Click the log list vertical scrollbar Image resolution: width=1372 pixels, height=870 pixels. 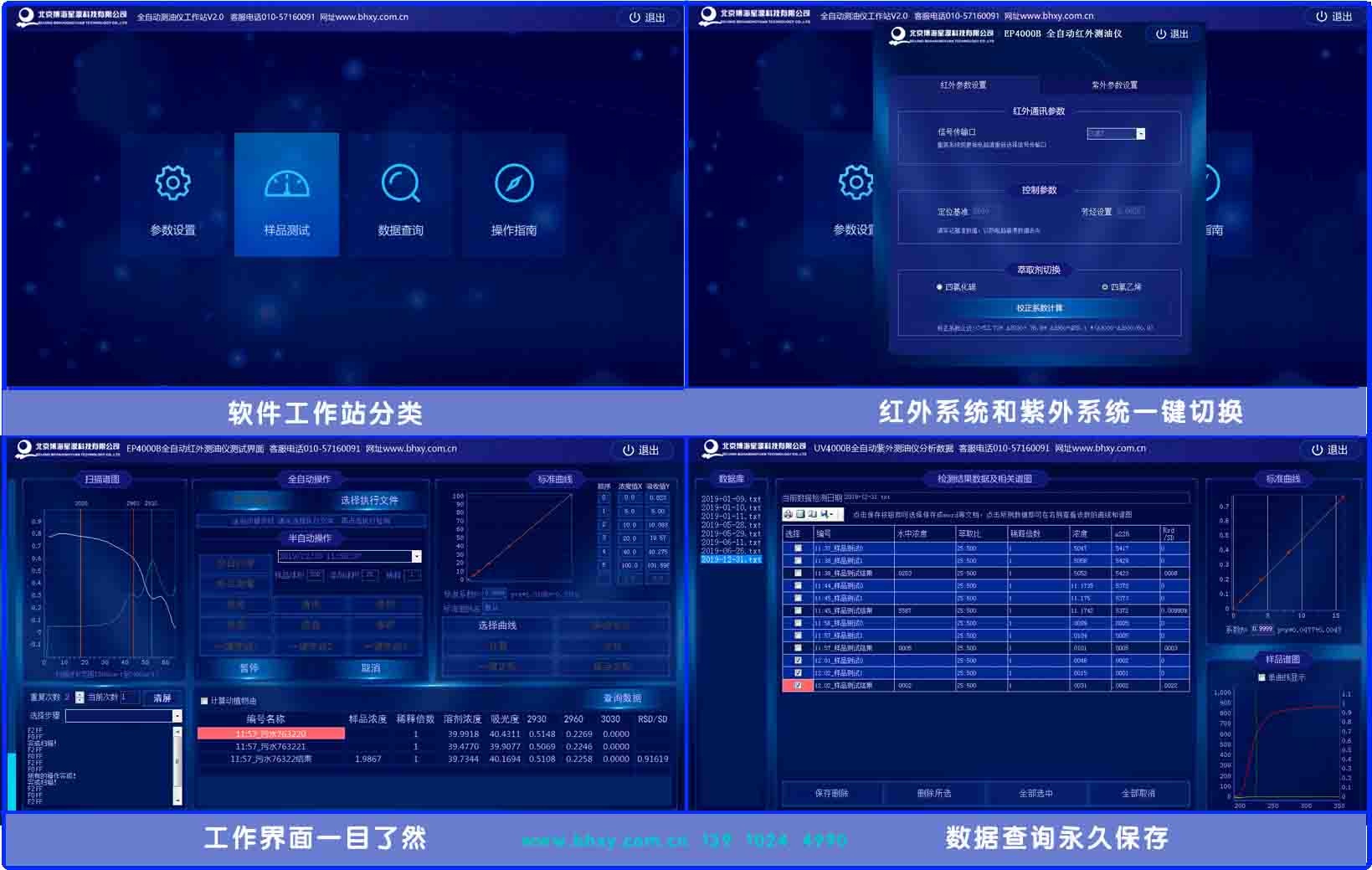pos(177,765)
